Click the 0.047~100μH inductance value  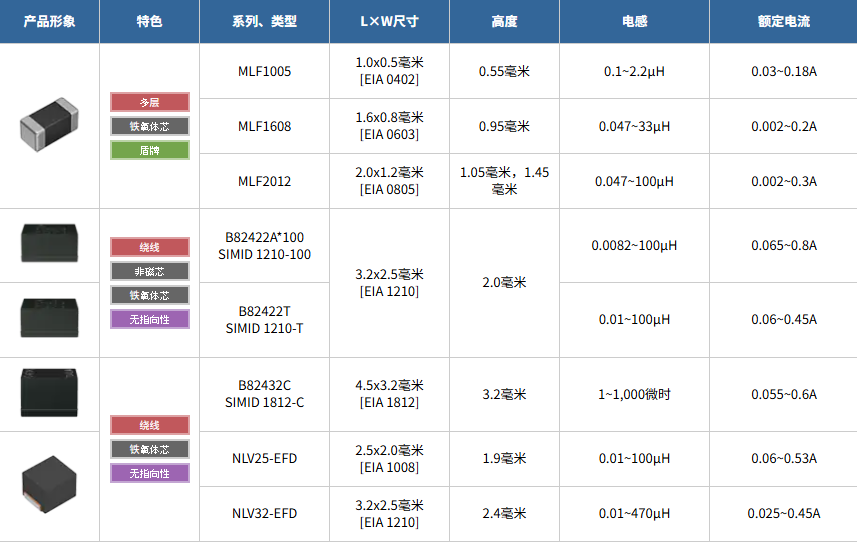coord(634,181)
